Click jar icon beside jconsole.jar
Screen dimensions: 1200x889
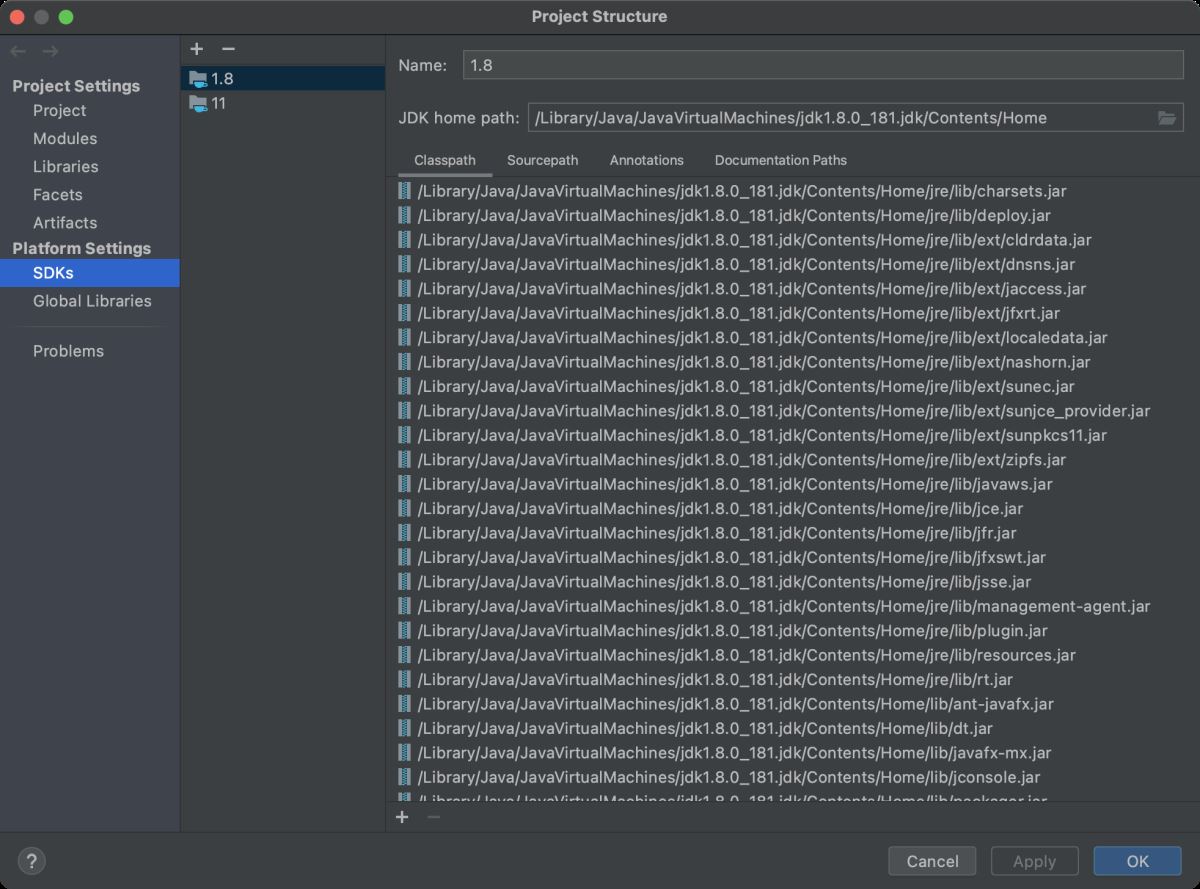[x=405, y=777]
